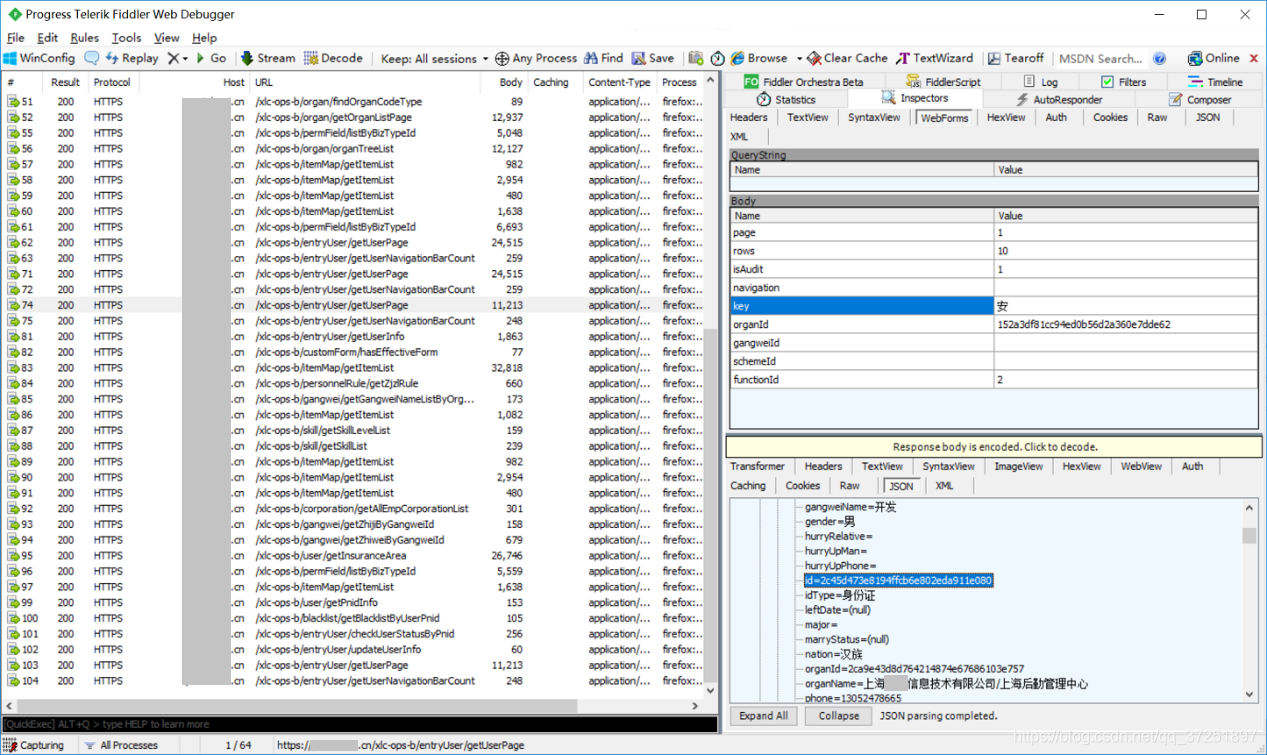This screenshot has height=755, width=1267.
Task: Open the Tools menu
Action: [127, 37]
